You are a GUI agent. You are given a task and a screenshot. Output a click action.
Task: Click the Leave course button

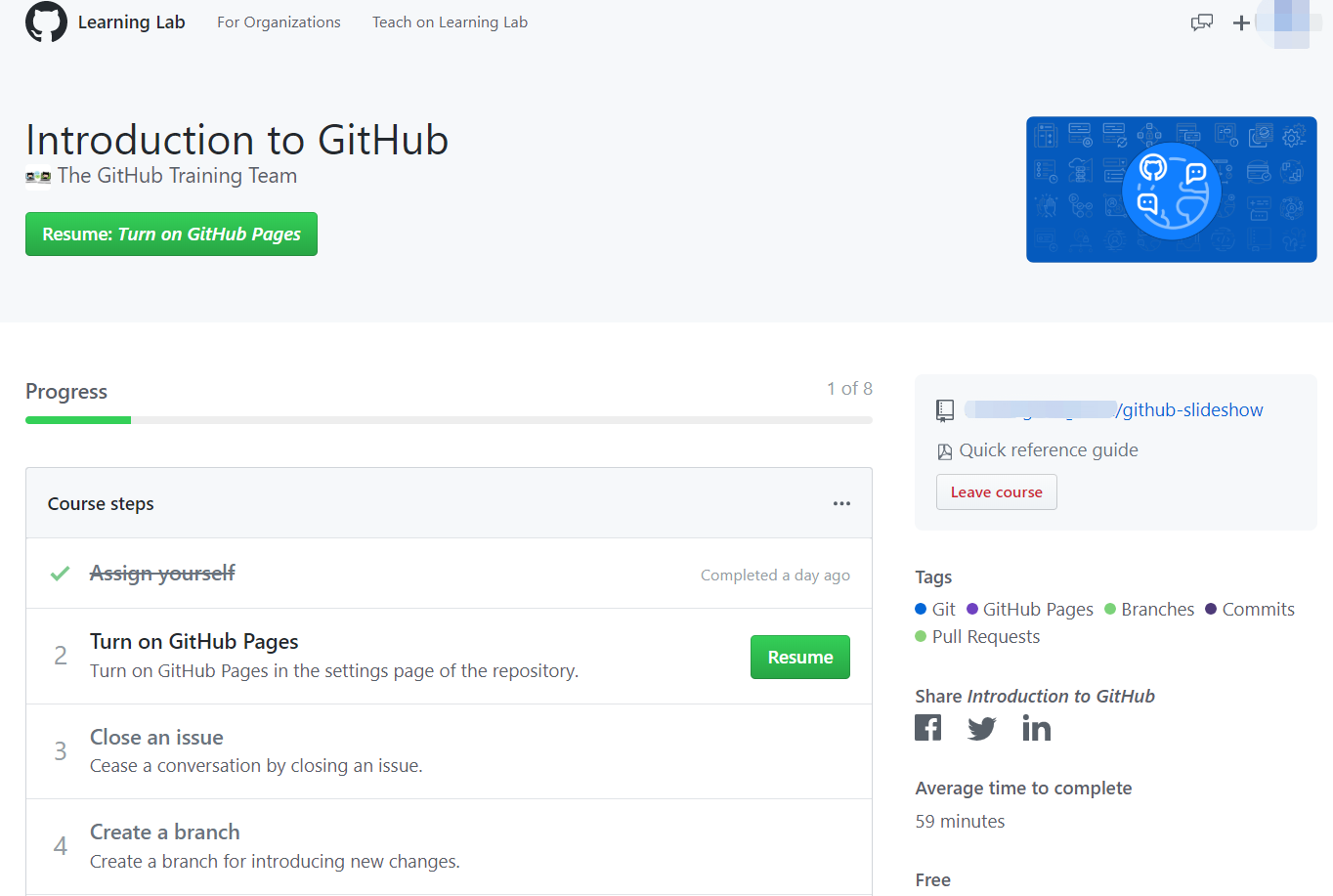[996, 492]
